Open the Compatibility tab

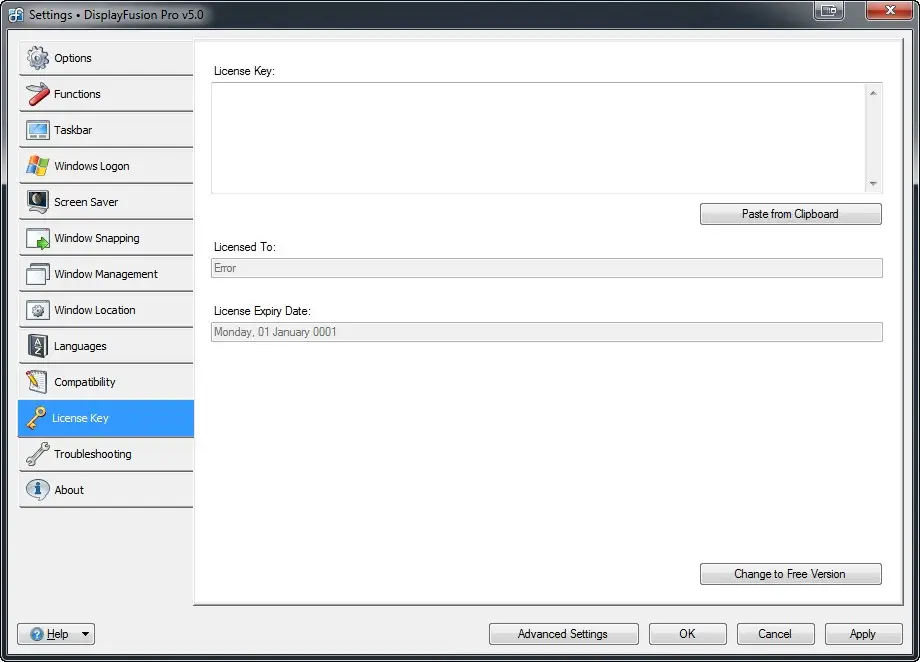(x=106, y=382)
